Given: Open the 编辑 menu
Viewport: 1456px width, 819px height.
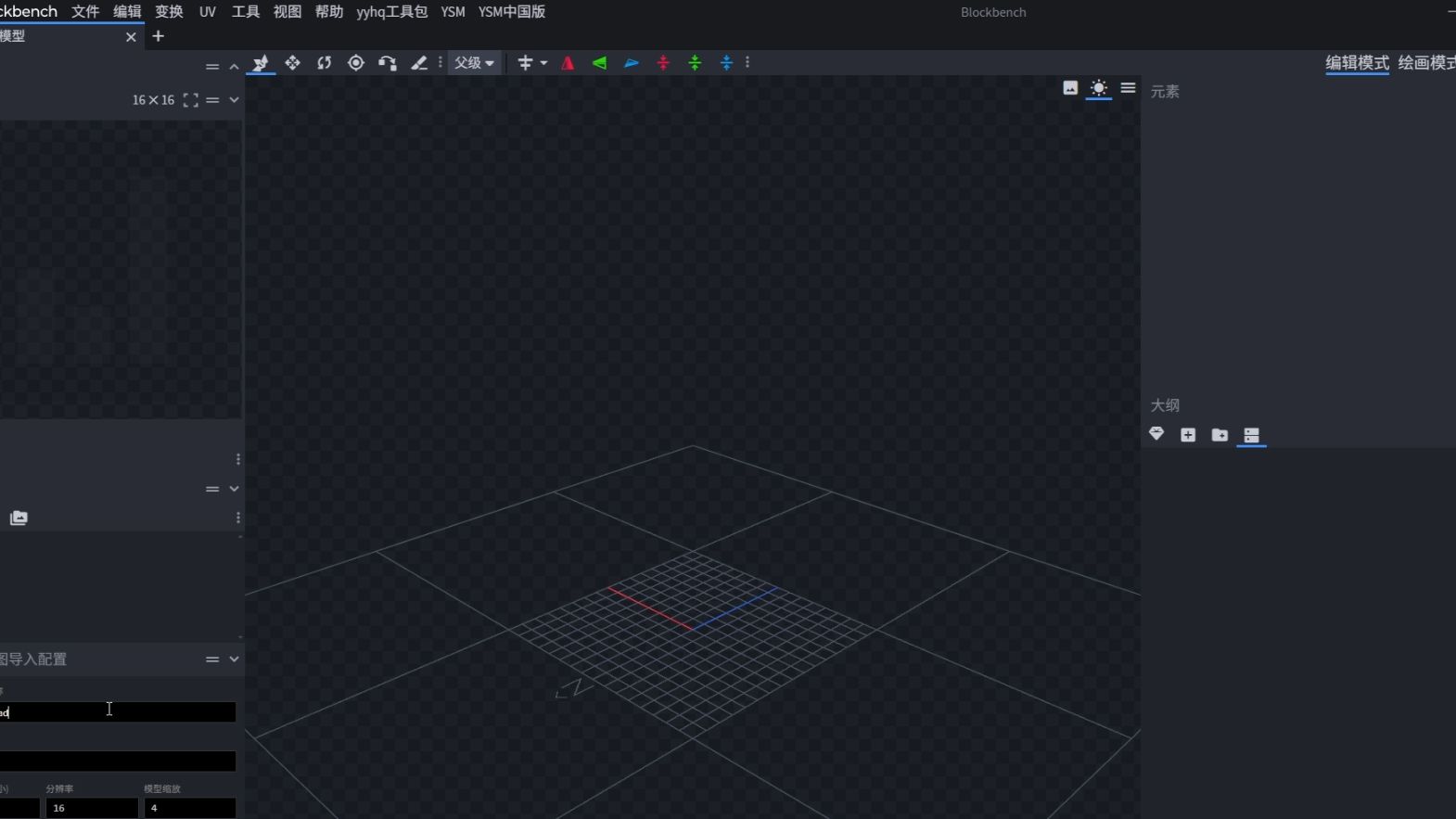Looking at the screenshot, I should tap(127, 12).
